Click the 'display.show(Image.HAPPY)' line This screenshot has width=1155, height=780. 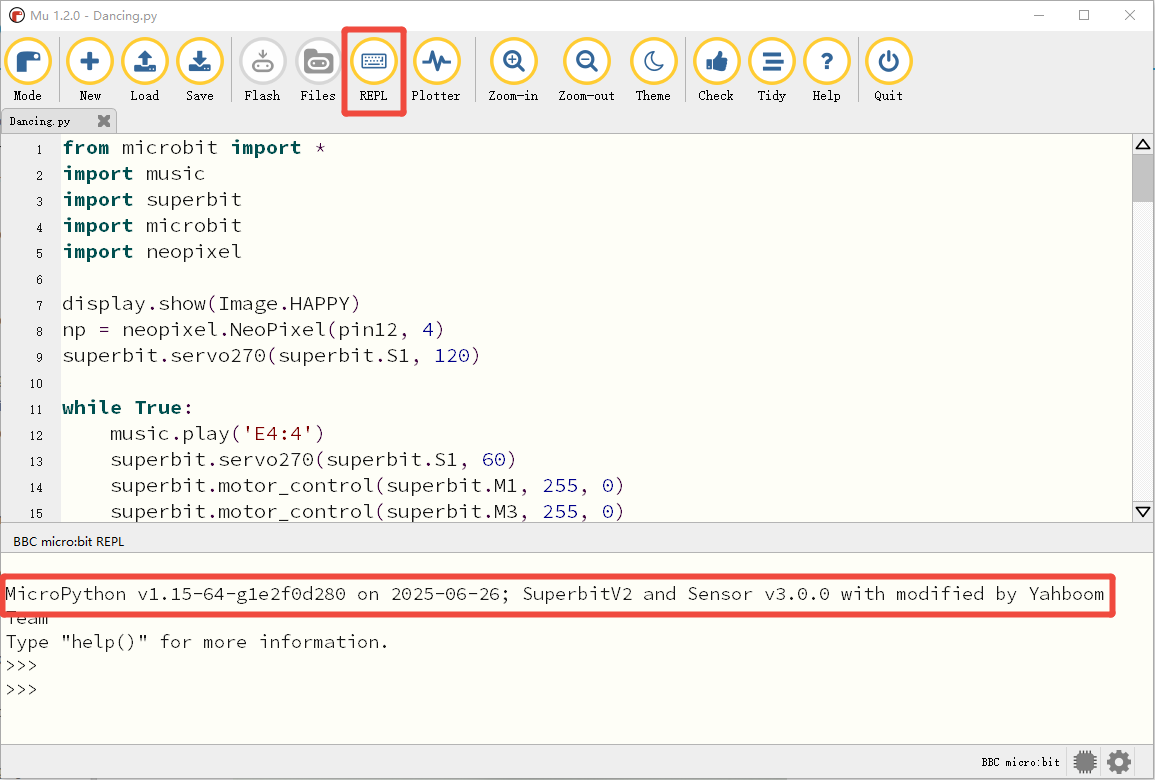pos(211,303)
